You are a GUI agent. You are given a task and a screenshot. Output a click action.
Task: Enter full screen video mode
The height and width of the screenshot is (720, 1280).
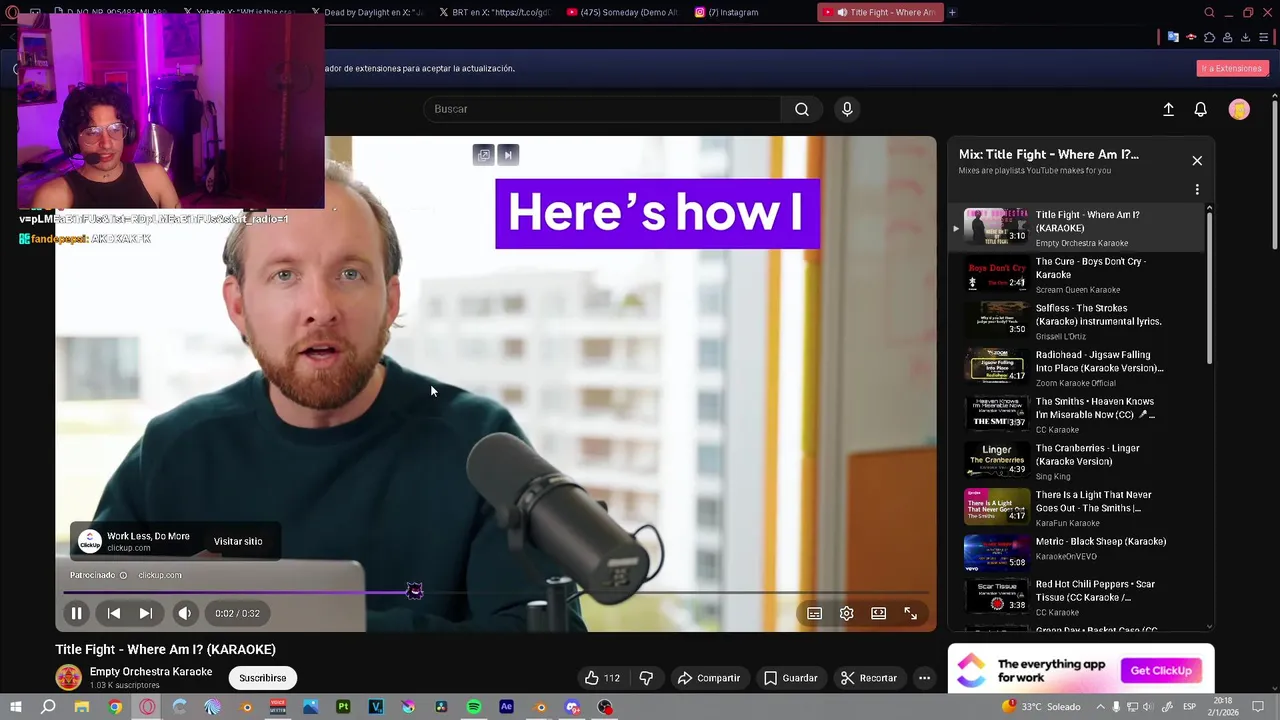911,613
